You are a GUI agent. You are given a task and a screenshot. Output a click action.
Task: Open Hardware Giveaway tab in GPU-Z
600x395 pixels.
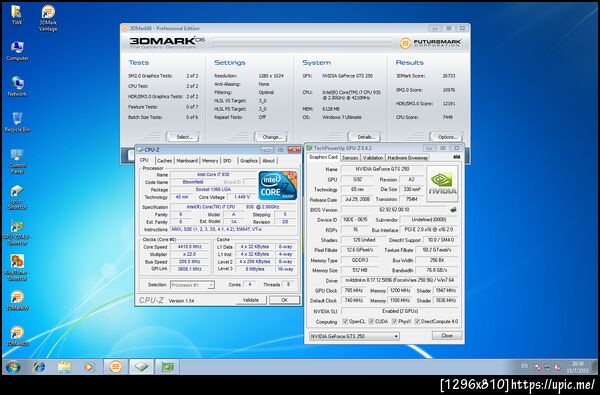(x=407, y=158)
